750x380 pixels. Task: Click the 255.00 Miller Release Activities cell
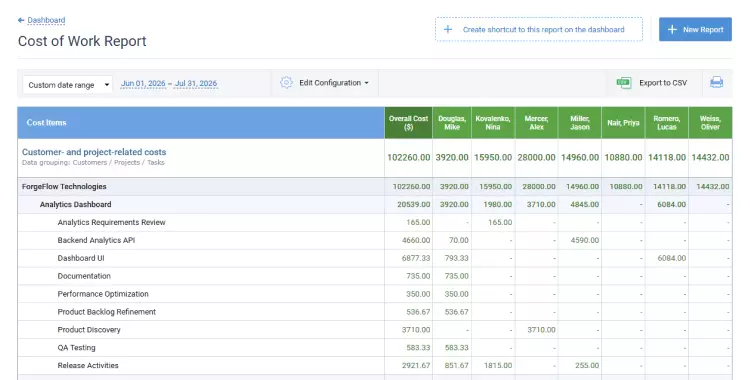click(587, 365)
